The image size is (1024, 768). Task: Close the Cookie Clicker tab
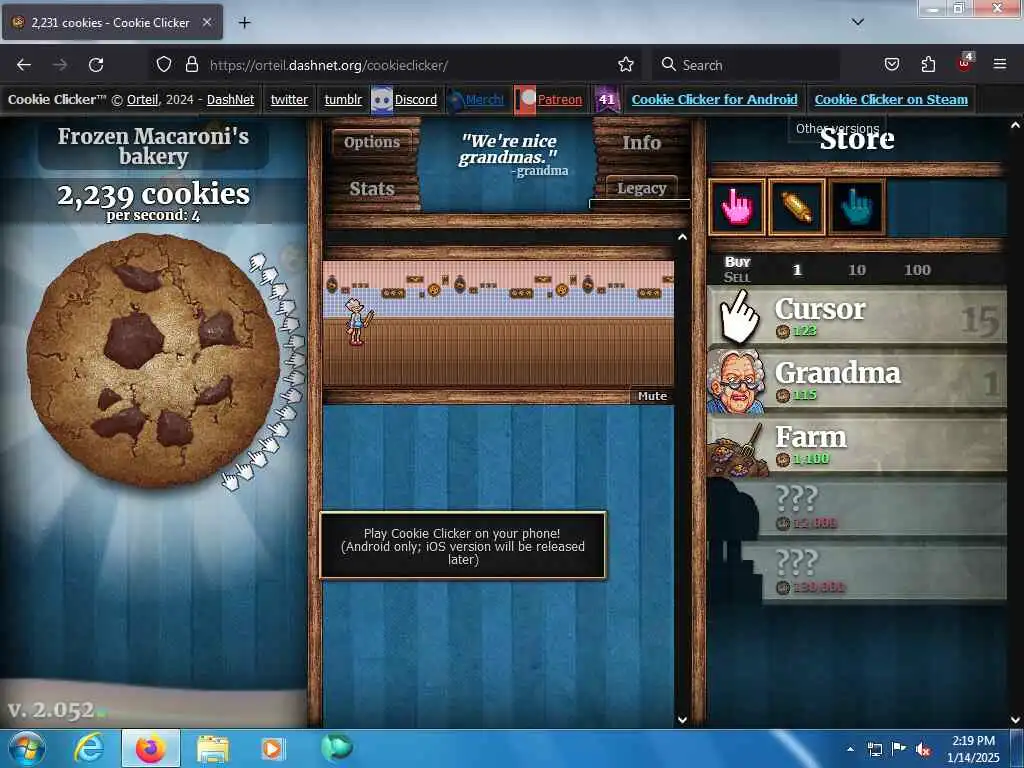206,22
